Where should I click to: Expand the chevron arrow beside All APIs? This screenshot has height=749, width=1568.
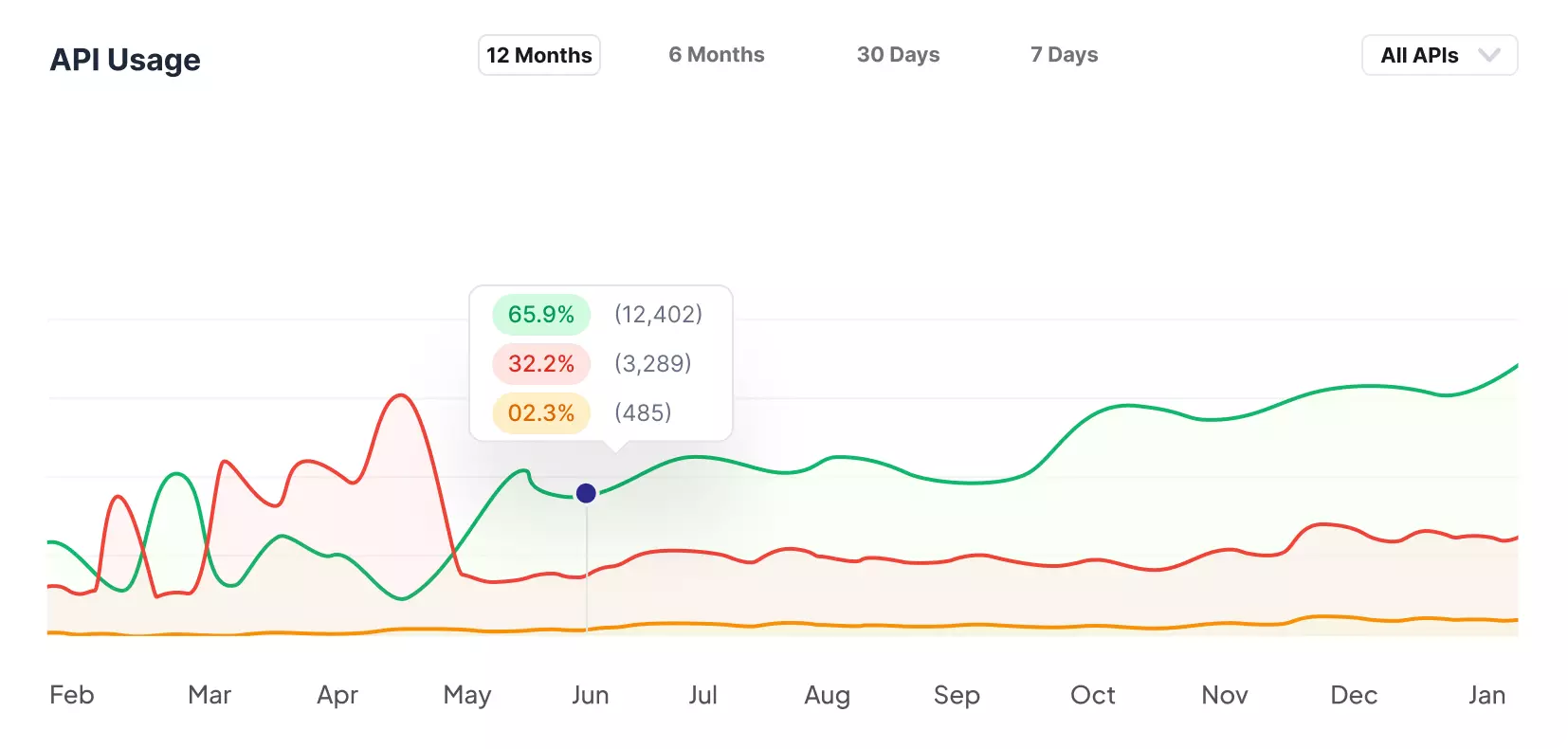click(1489, 55)
